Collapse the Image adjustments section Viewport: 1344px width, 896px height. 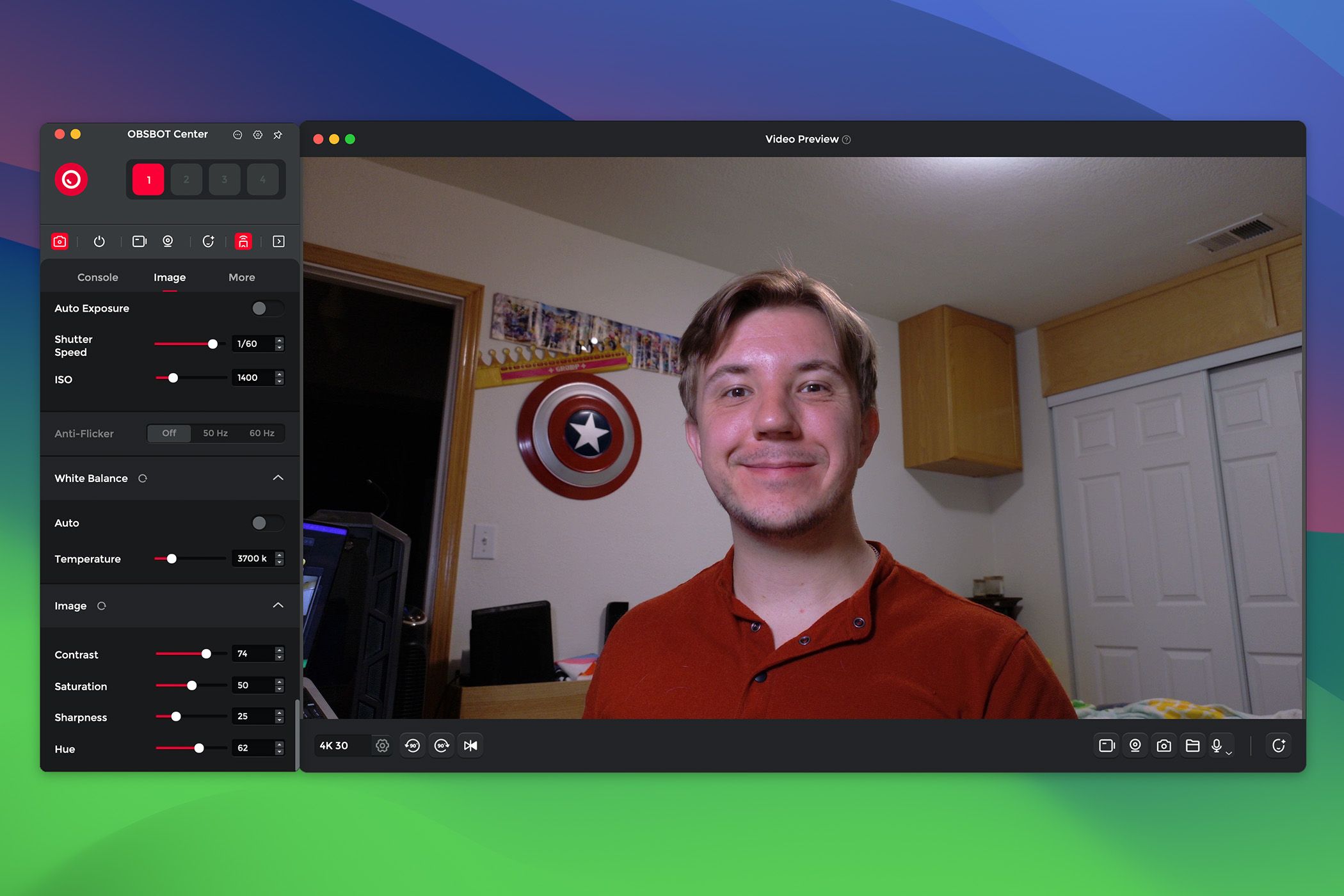[278, 605]
